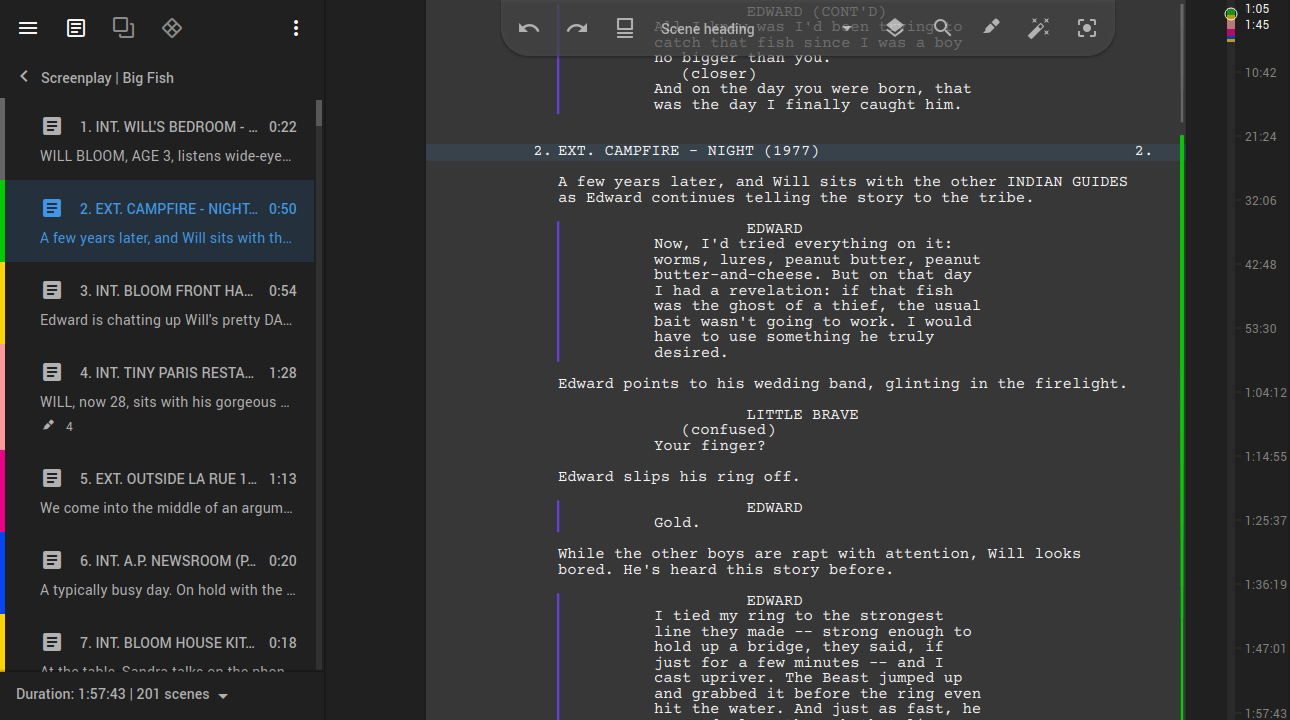
Task: Click scene 3 summary "Edward is chatting up Will's pretty"
Action: tap(166, 320)
